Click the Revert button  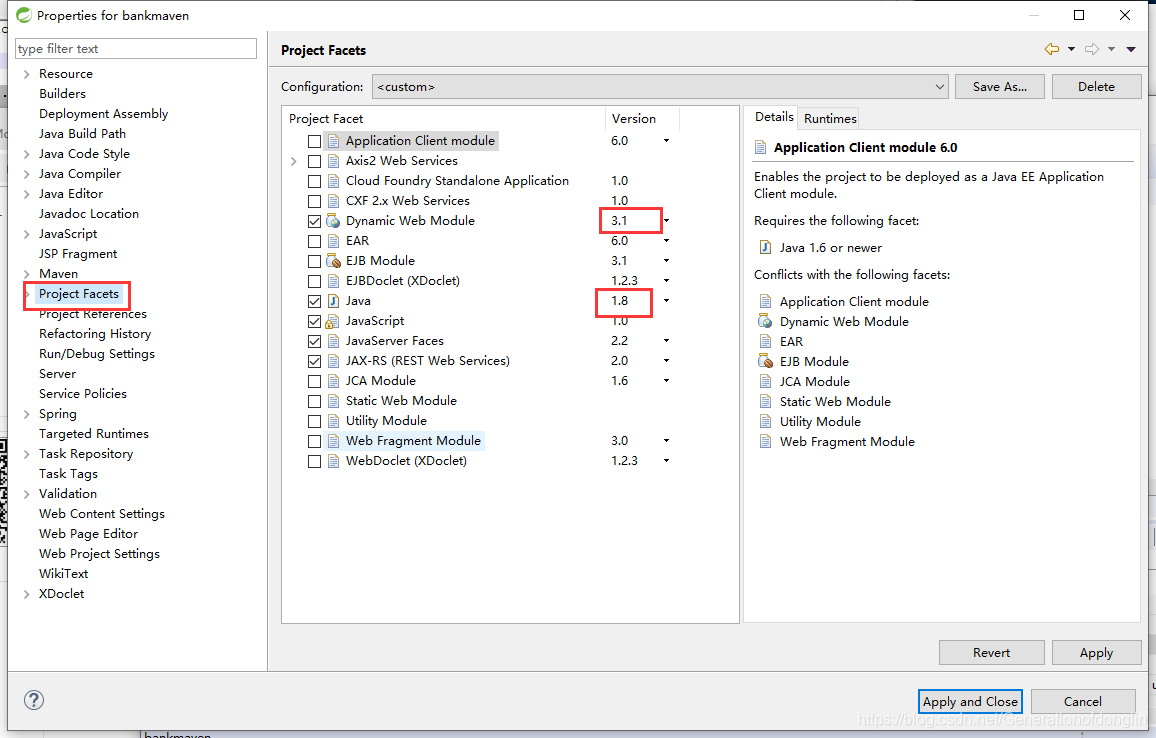coord(992,652)
